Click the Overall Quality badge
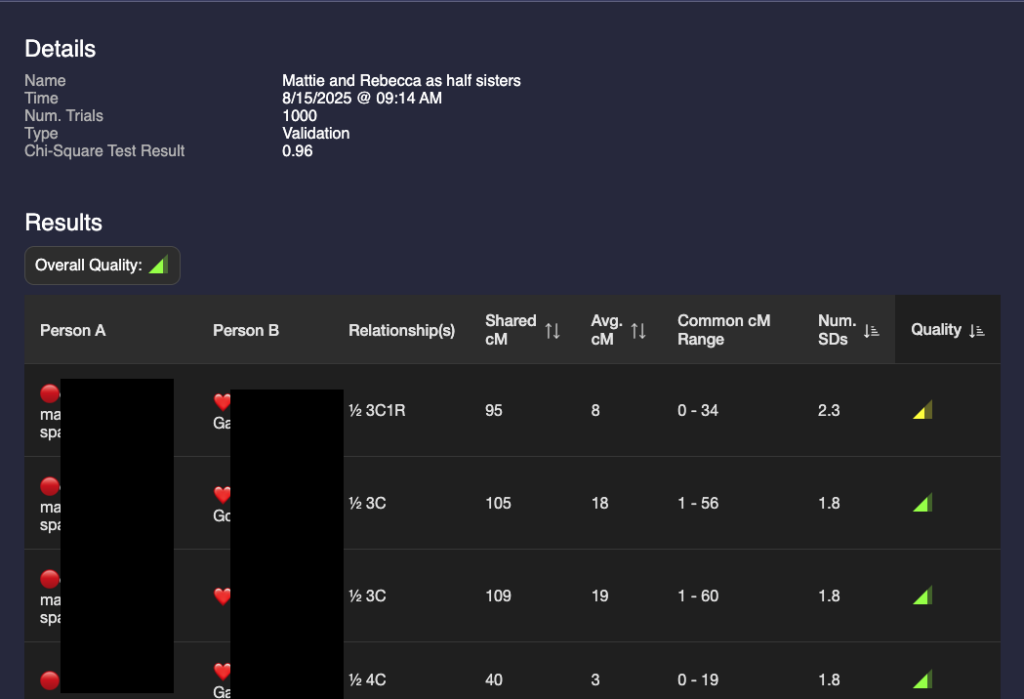This screenshot has width=1024, height=699. (x=102, y=266)
